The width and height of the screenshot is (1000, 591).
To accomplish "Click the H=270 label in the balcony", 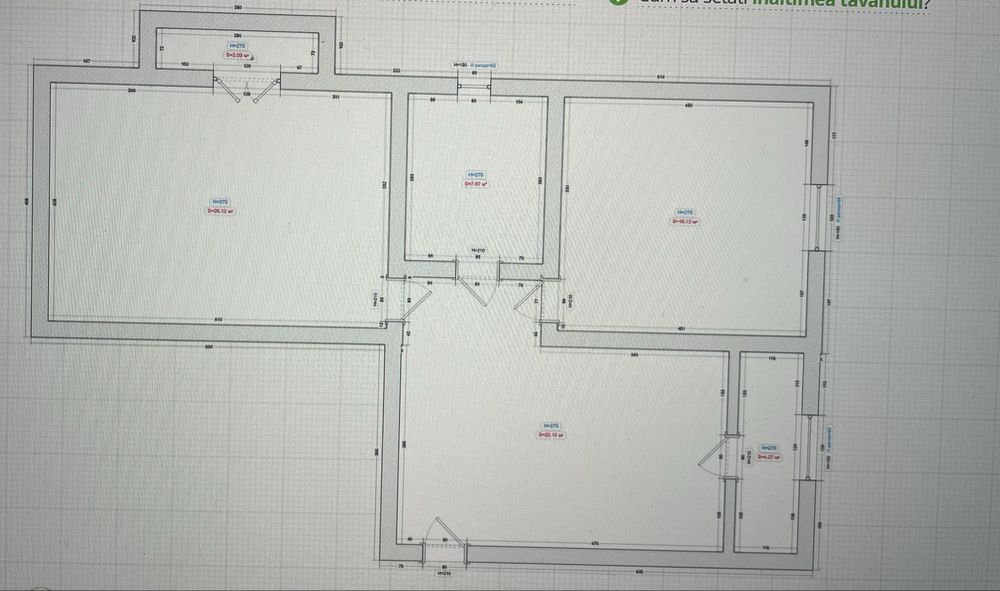I will coord(237,46).
